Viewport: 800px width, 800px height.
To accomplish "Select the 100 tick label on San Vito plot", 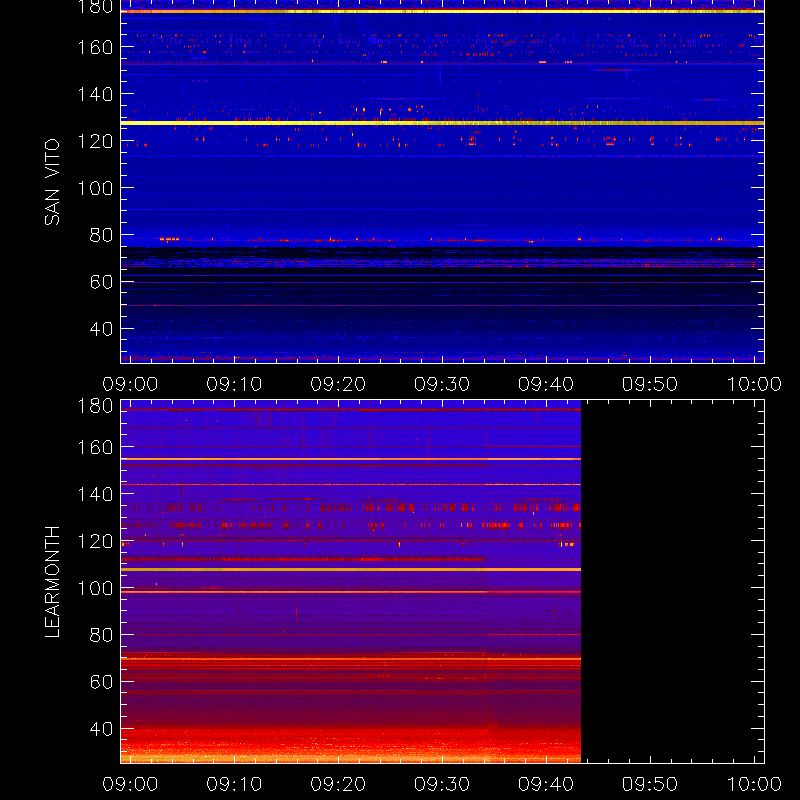I will [95, 188].
